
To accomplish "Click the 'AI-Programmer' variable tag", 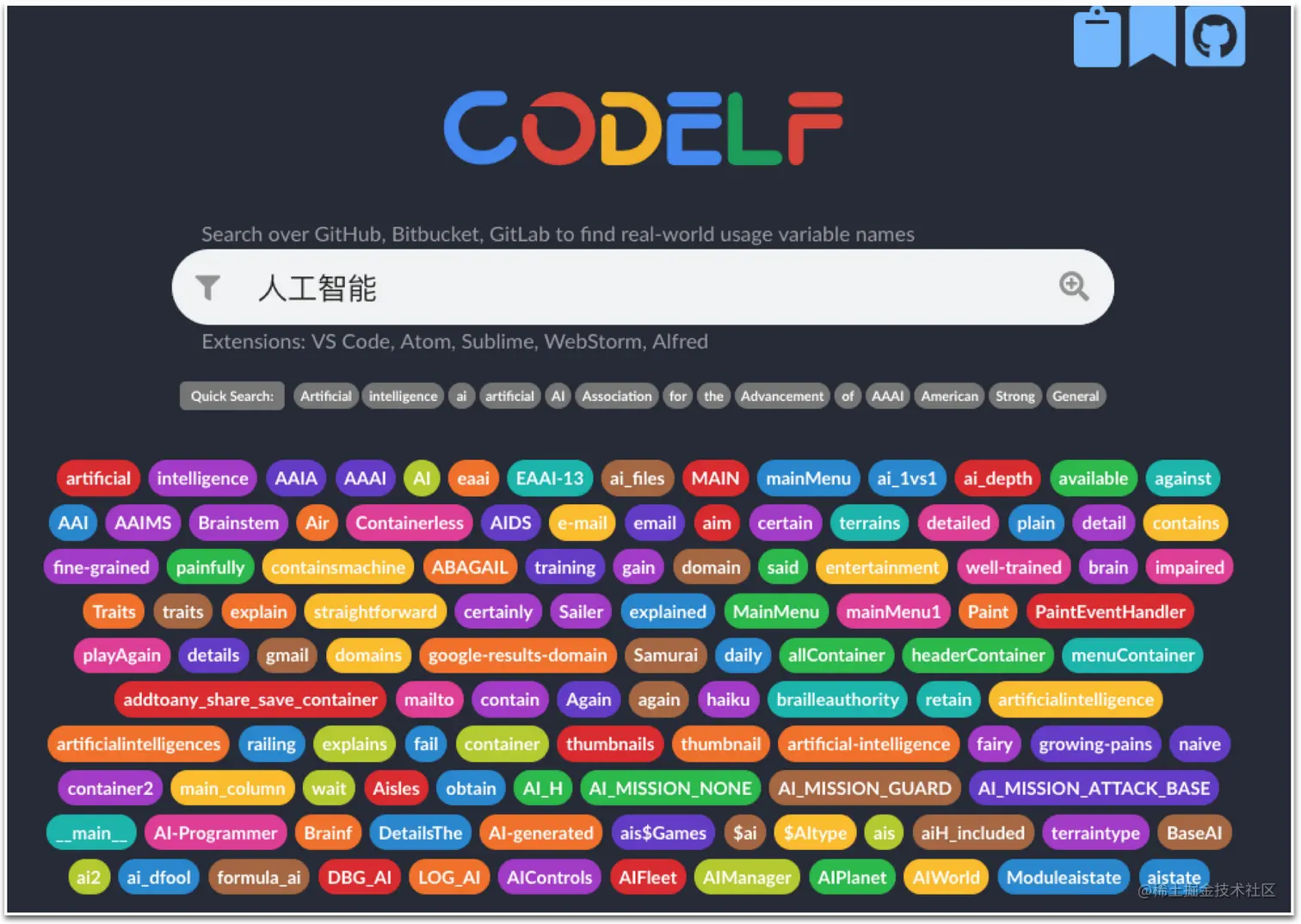I will pos(215,834).
